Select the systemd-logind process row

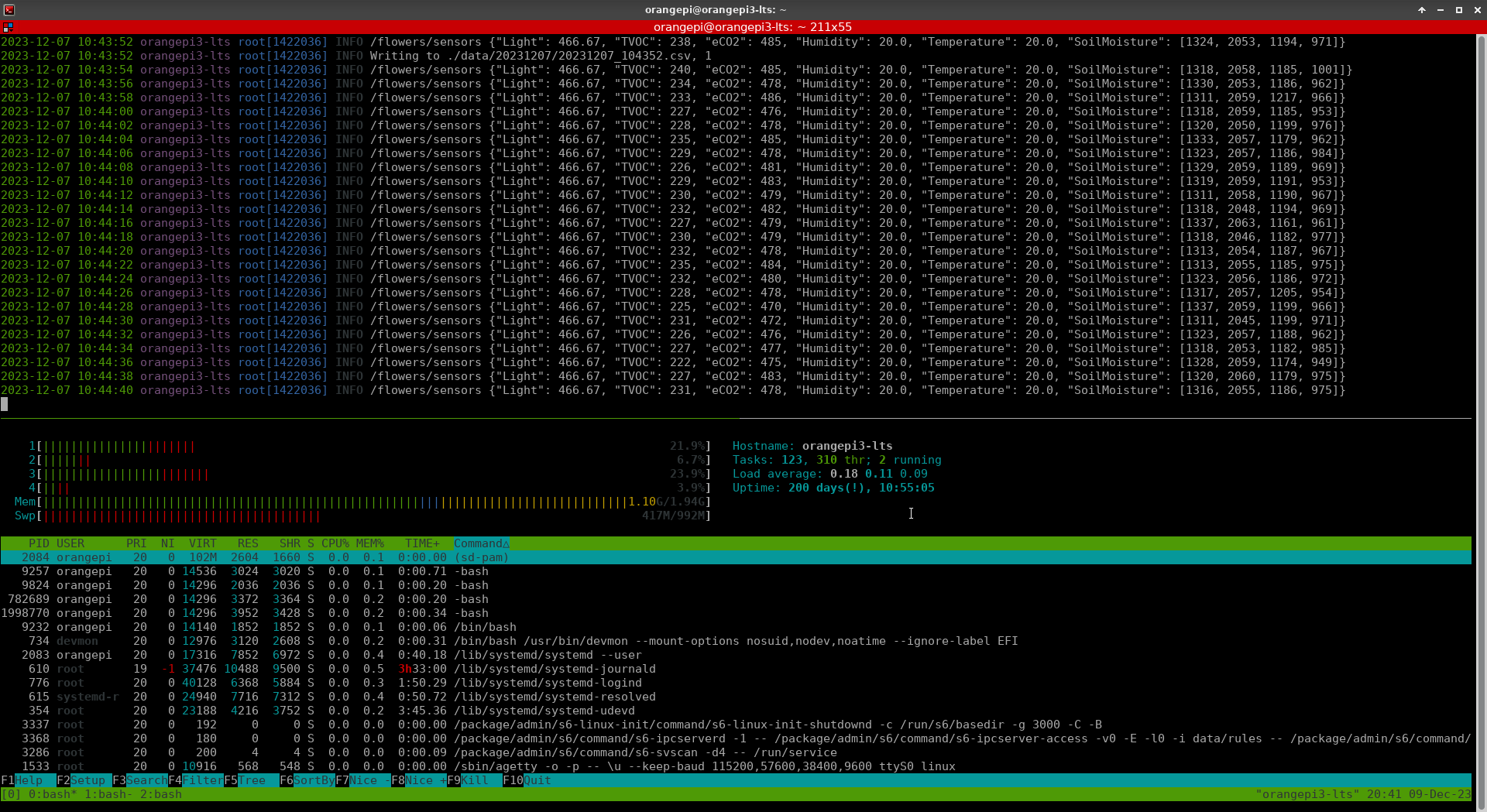coord(736,683)
